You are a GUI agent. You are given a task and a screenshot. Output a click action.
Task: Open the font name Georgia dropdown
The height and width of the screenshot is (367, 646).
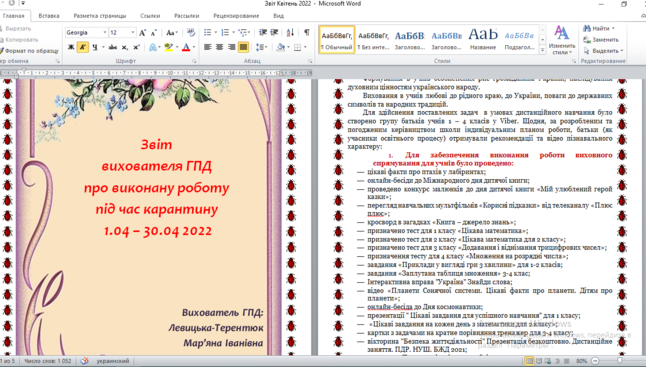coord(105,33)
